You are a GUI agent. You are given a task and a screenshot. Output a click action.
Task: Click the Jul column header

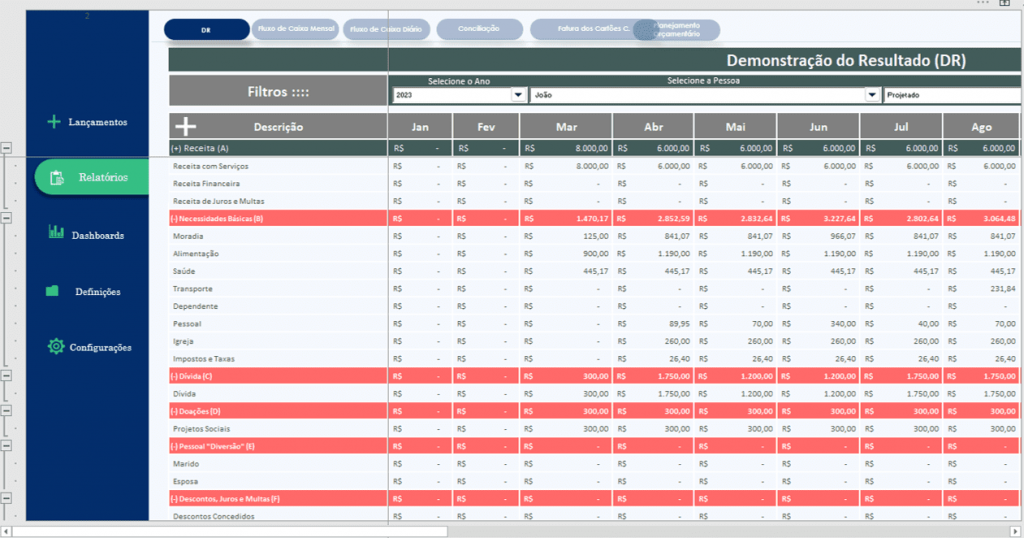click(901, 127)
